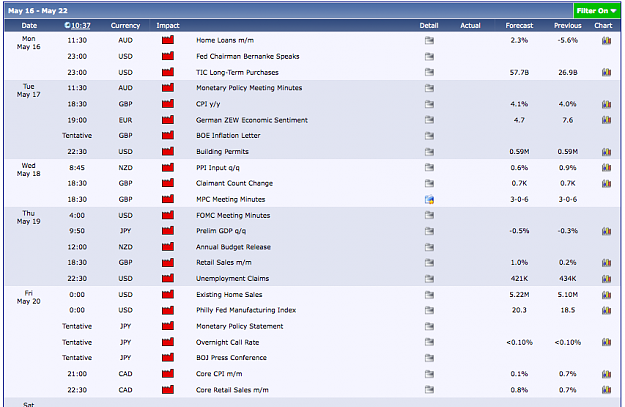This screenshot has width=625, height=407.
Task: Click the red impact icon for FOMC Meeting Minutes
Action: (x=168, y=215)
